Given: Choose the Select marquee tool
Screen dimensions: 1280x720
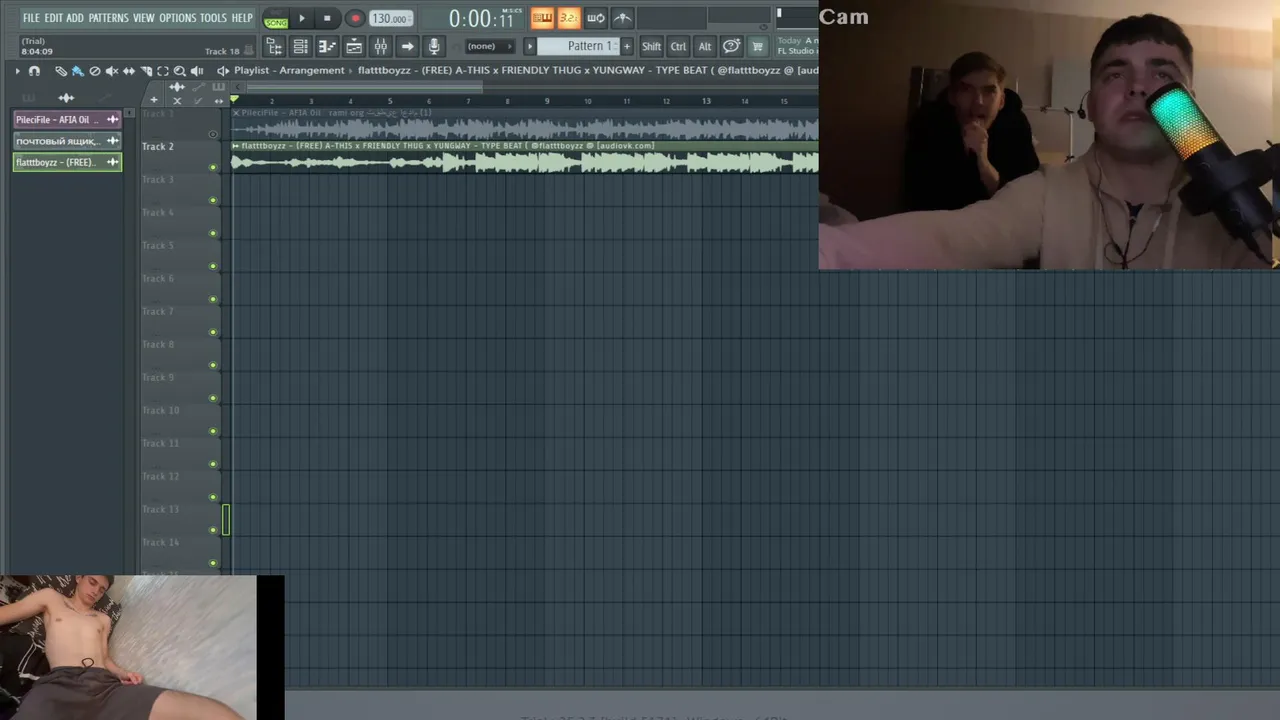Looking at the screenshot, I should (163, 71).
